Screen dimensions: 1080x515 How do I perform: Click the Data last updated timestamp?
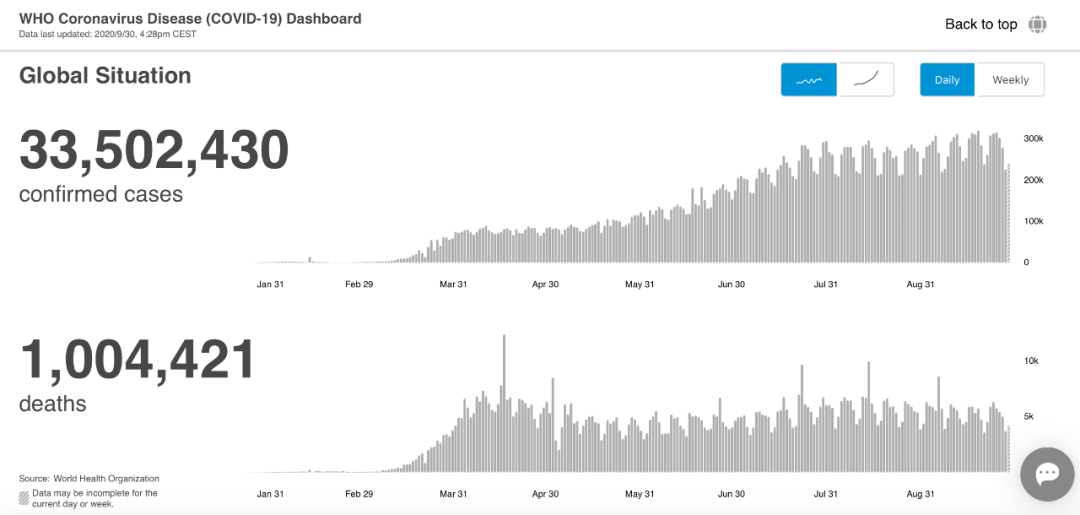[108, 34]
